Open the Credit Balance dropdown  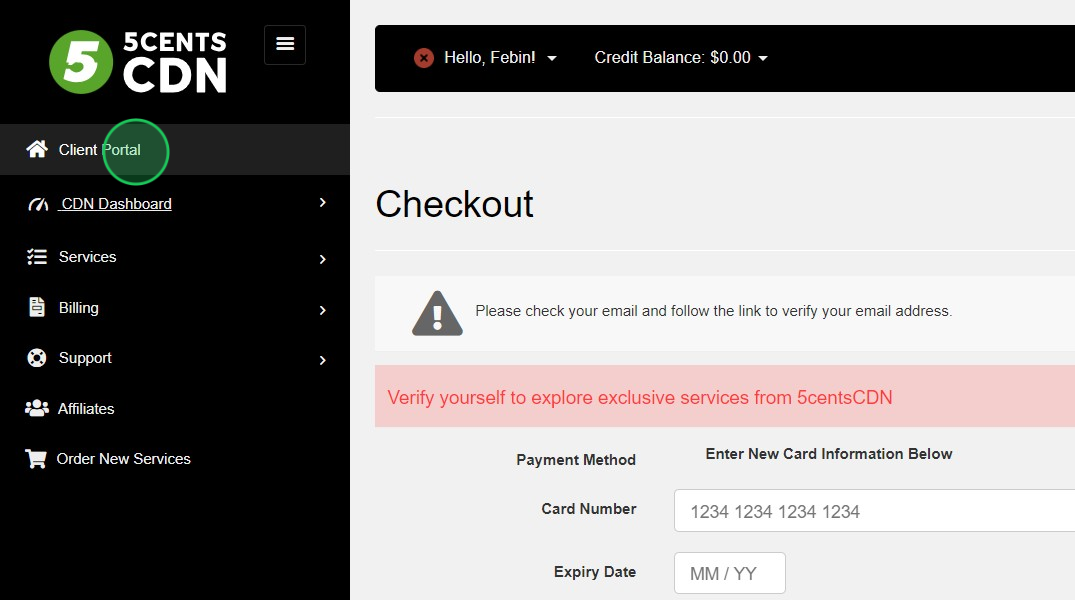681,58
